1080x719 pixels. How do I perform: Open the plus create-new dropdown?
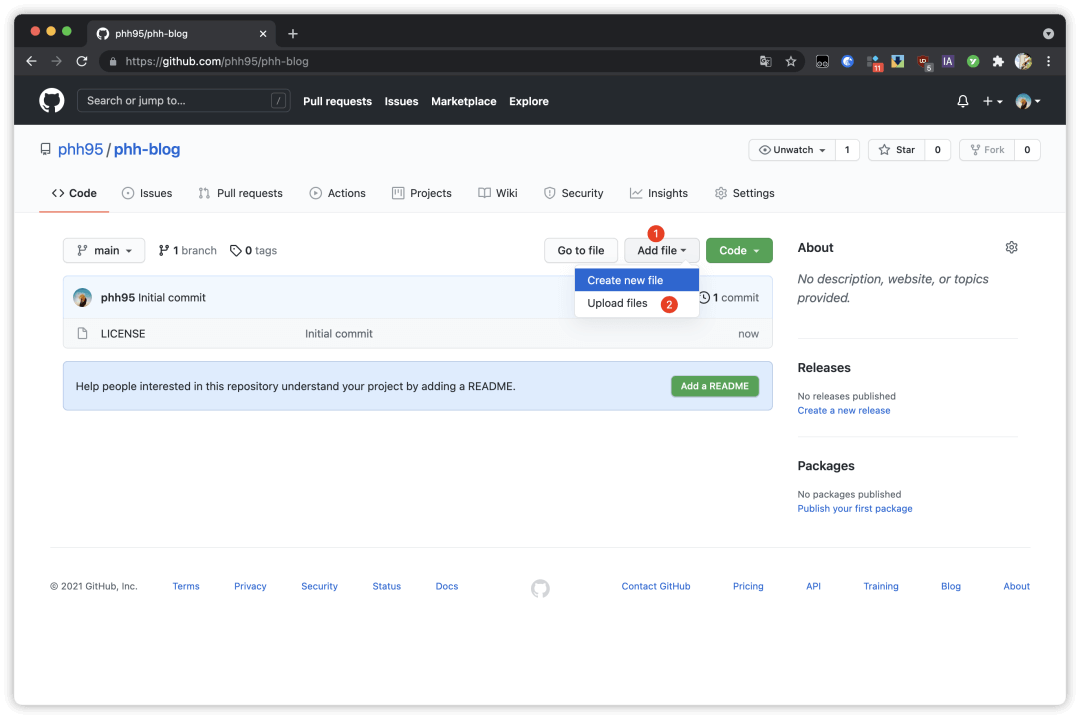[992, 101]
